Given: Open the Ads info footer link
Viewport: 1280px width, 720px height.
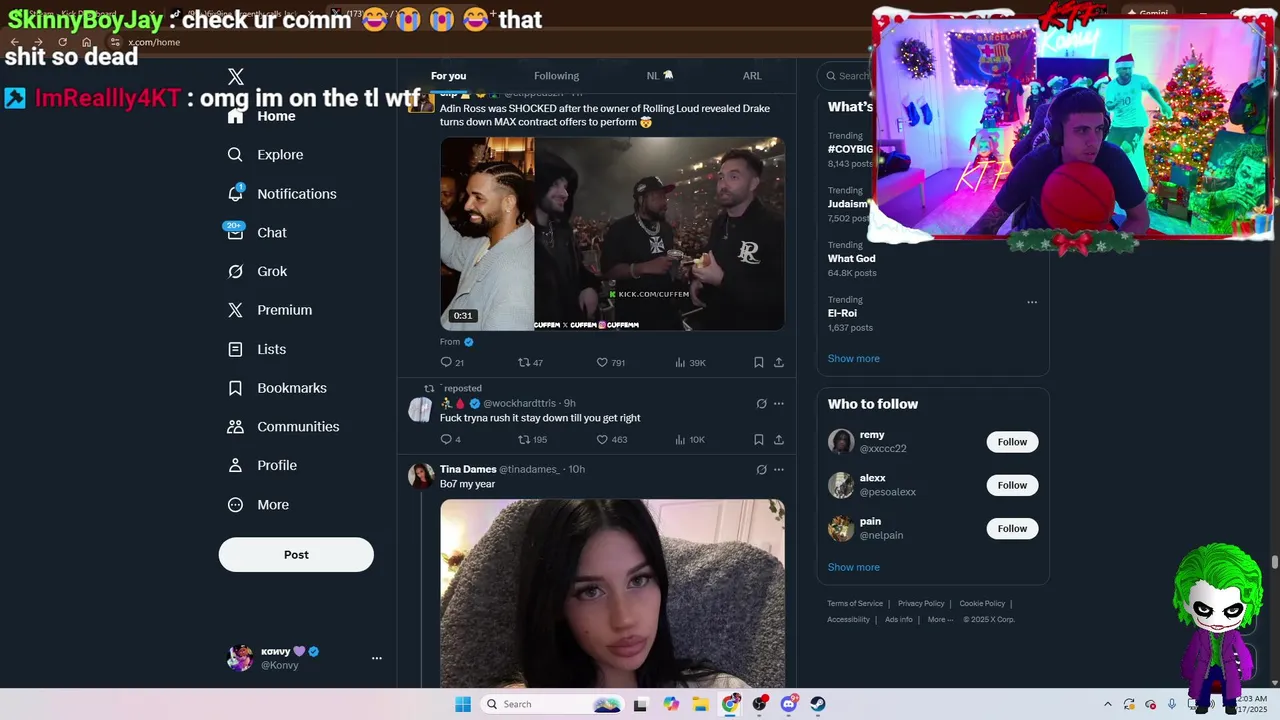Looking at the screenshot, I should pos(899,619).
